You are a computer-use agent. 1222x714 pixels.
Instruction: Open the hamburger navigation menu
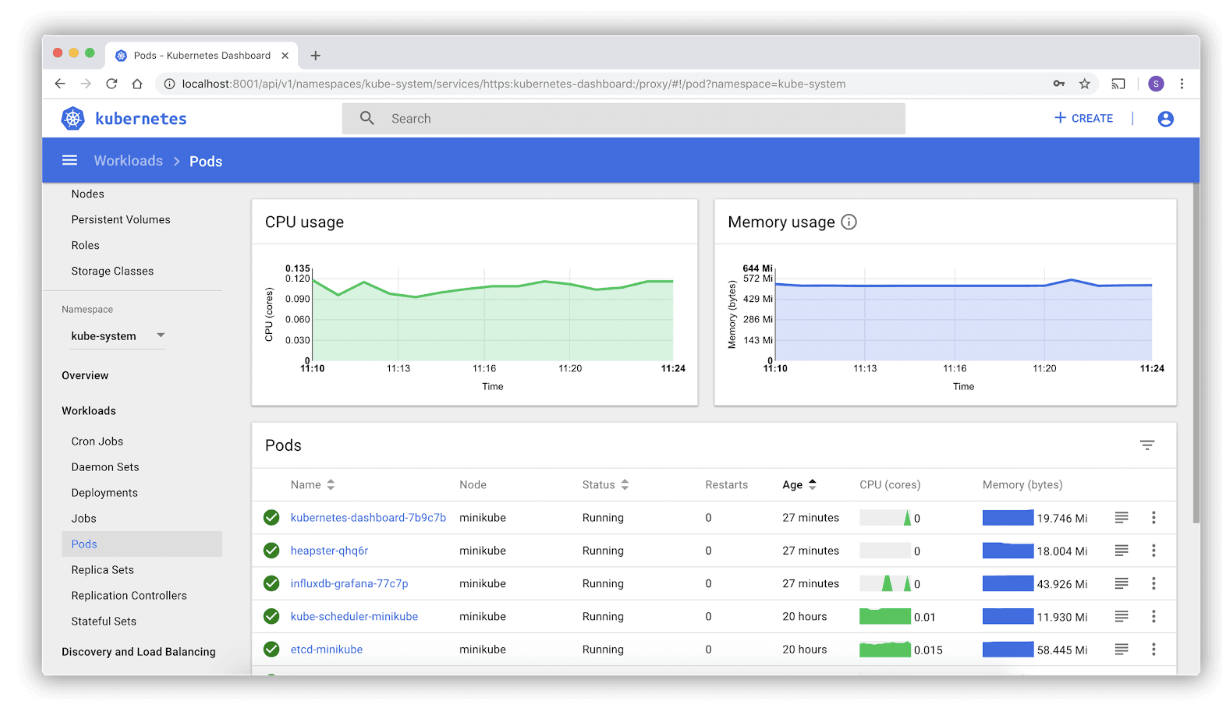(69, 161)
